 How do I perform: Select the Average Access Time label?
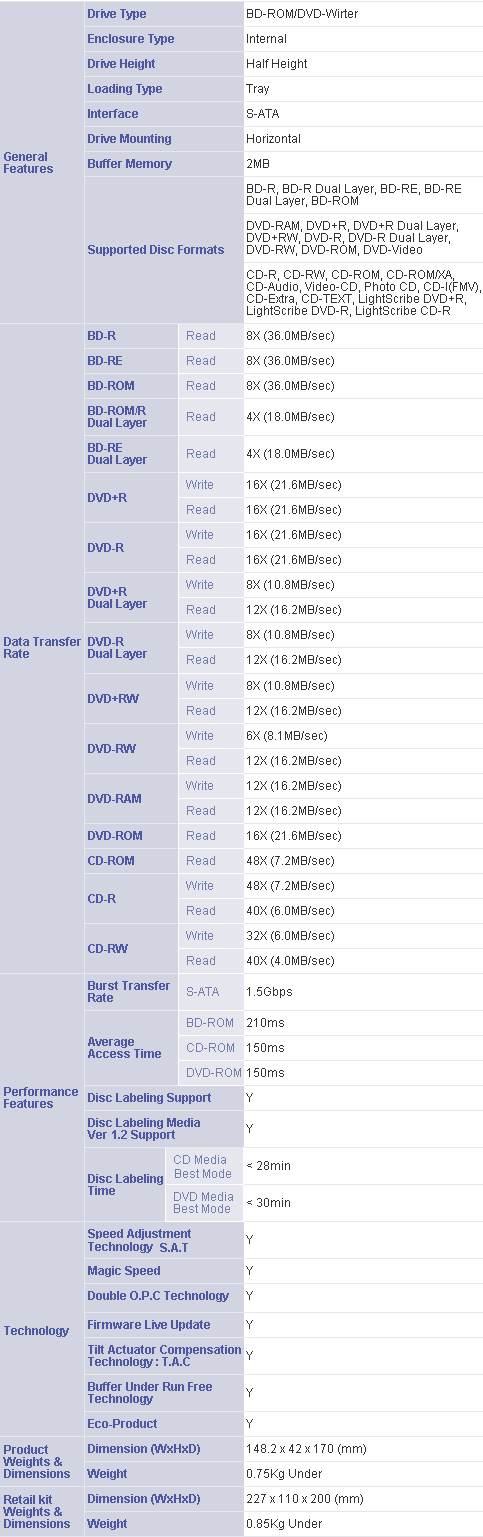point(124,1047)
